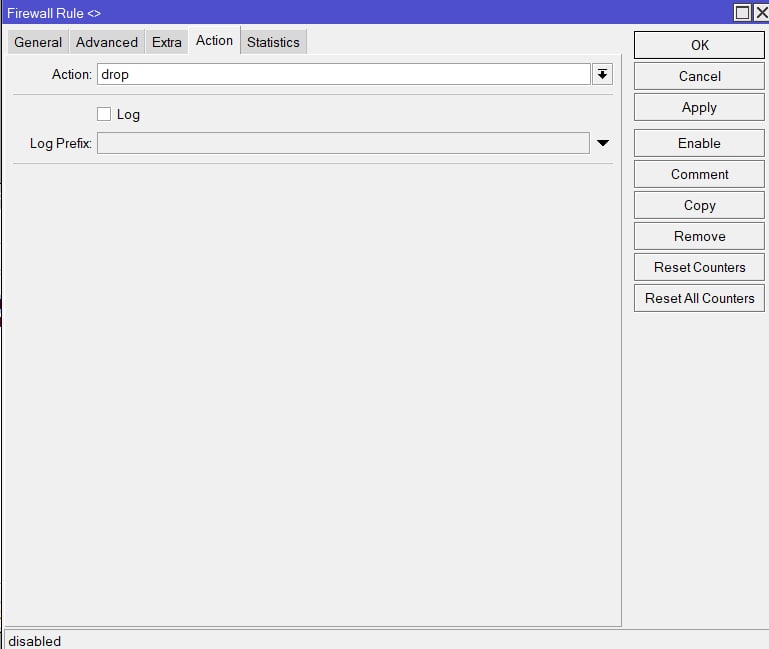Click the Action tab
769x649 pixels.
(214, 40)
